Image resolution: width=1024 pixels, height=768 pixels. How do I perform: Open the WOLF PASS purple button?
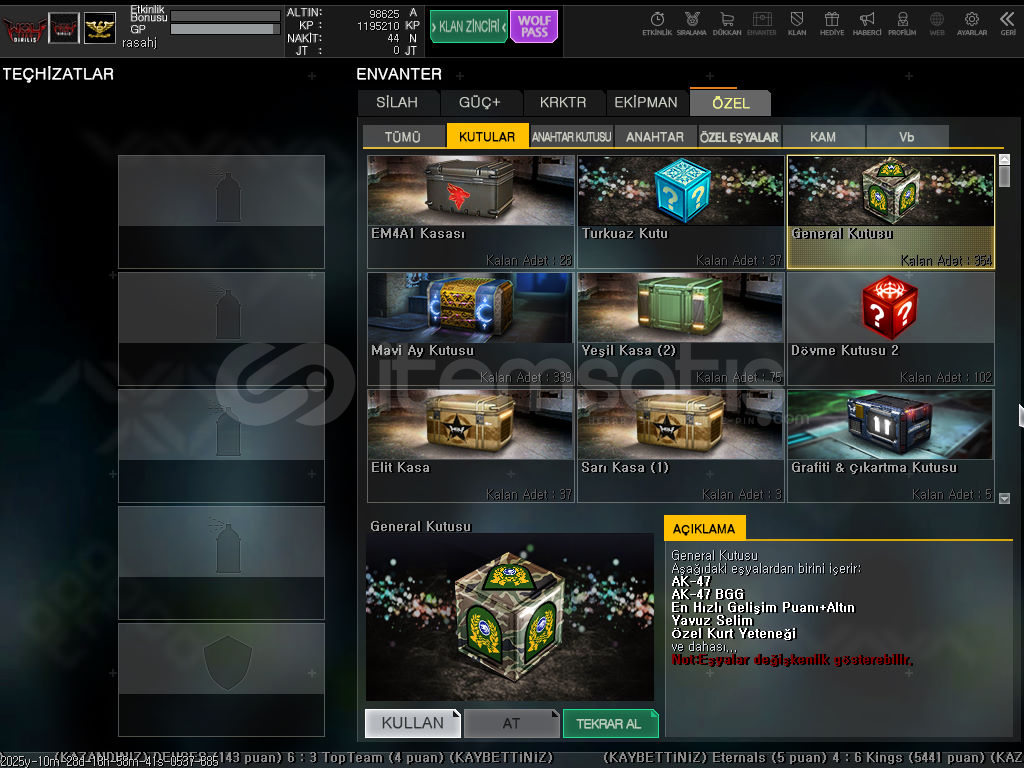pyautogui.click(x=534, y=27)
